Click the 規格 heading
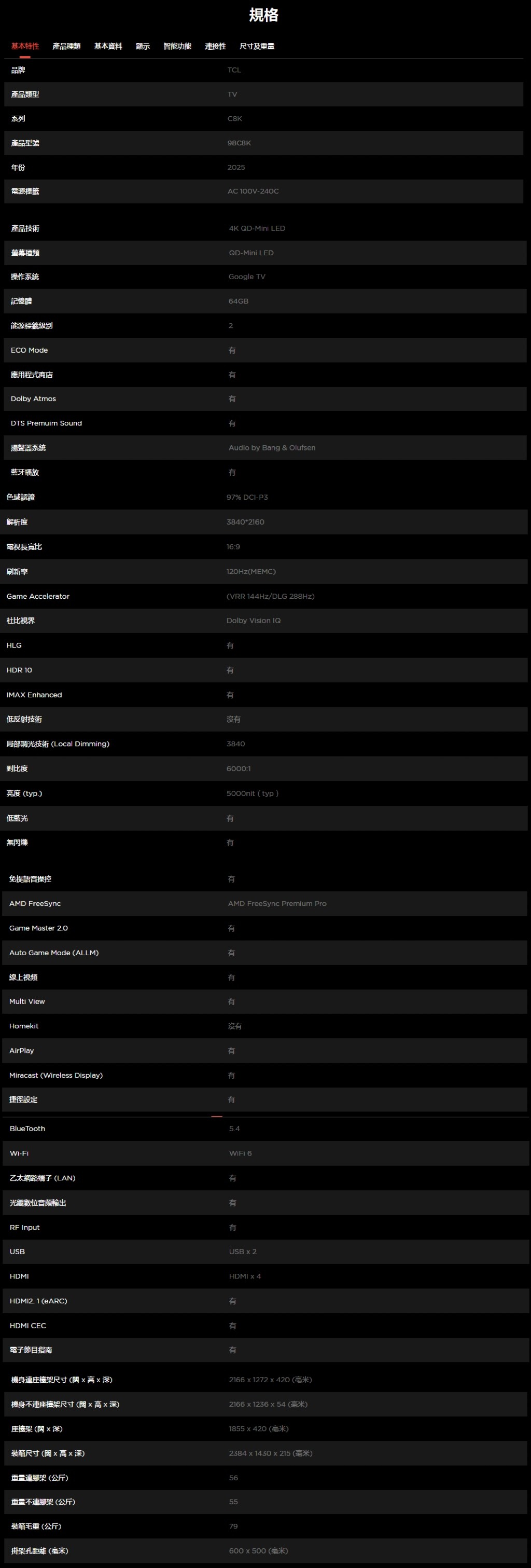This screenshot has height=1568, width=531. pyautogui.click(x=263, y=15)
